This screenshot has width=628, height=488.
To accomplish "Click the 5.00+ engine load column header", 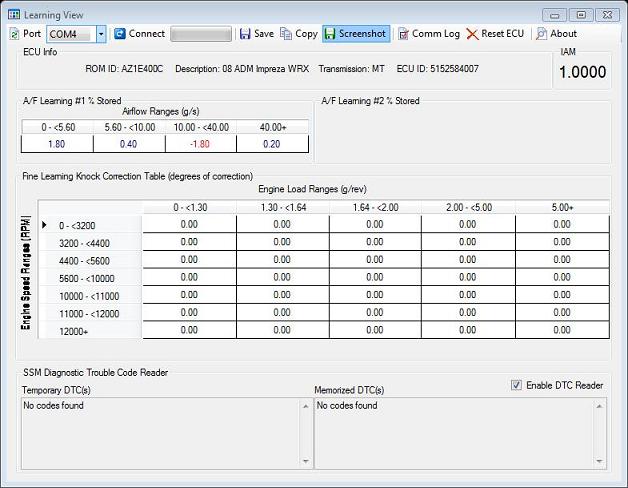I will 560,207.
